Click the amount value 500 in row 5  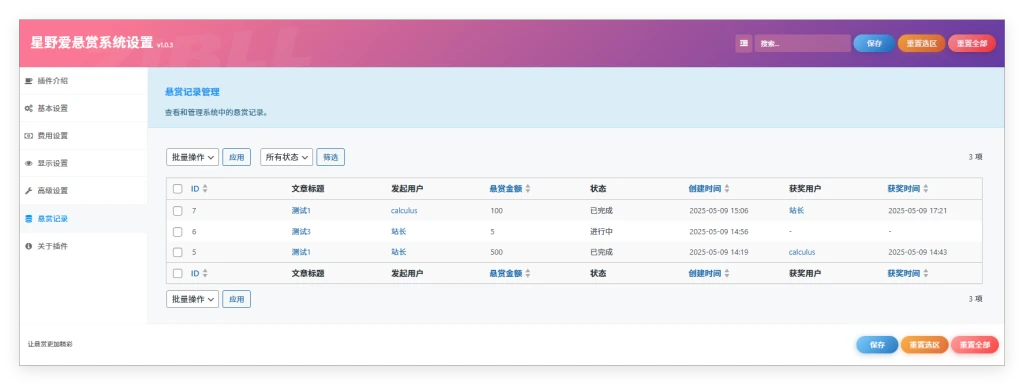[496, 252]
